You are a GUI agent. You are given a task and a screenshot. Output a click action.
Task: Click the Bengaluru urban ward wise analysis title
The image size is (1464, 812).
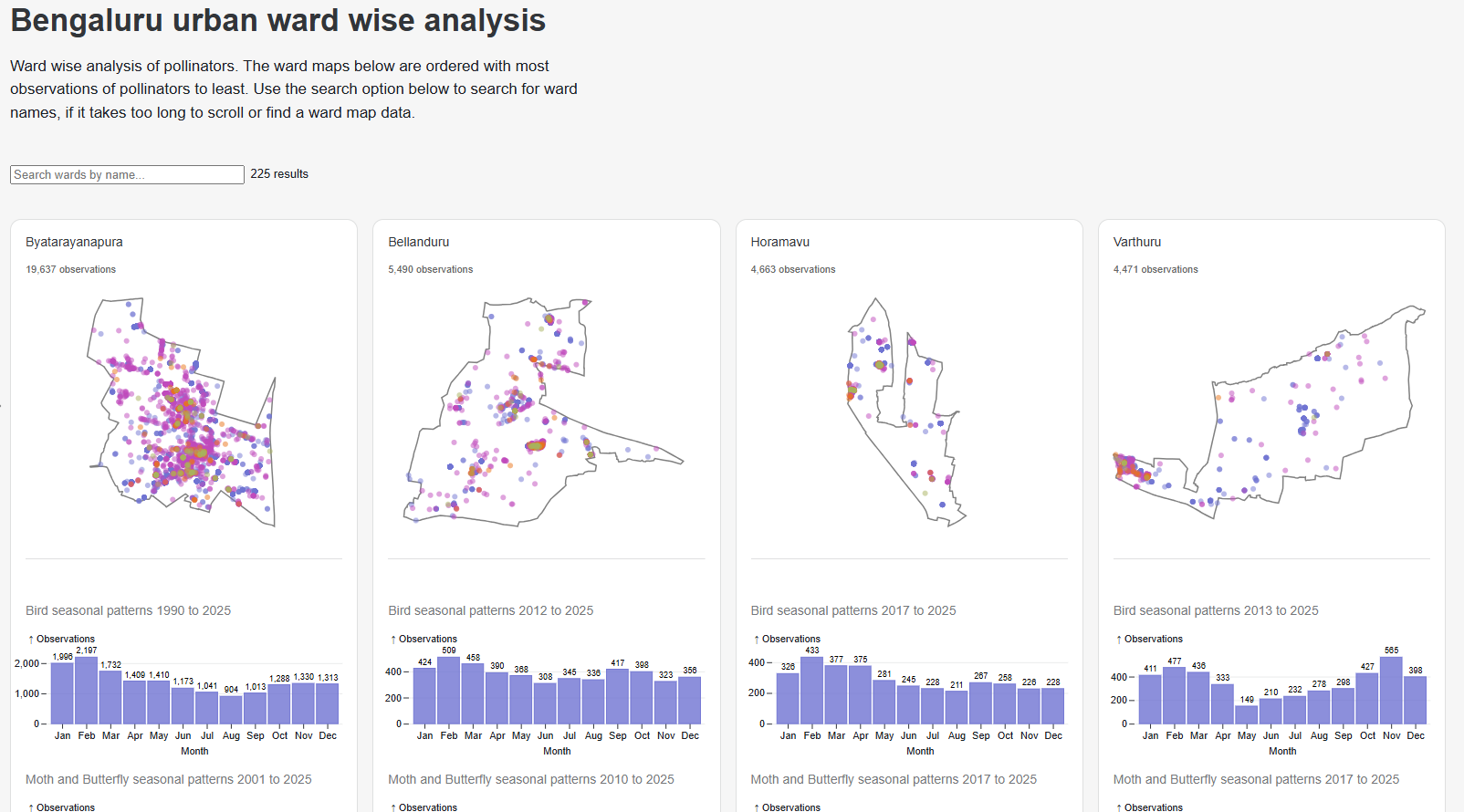pyautogui.click(x=277, y=21)
